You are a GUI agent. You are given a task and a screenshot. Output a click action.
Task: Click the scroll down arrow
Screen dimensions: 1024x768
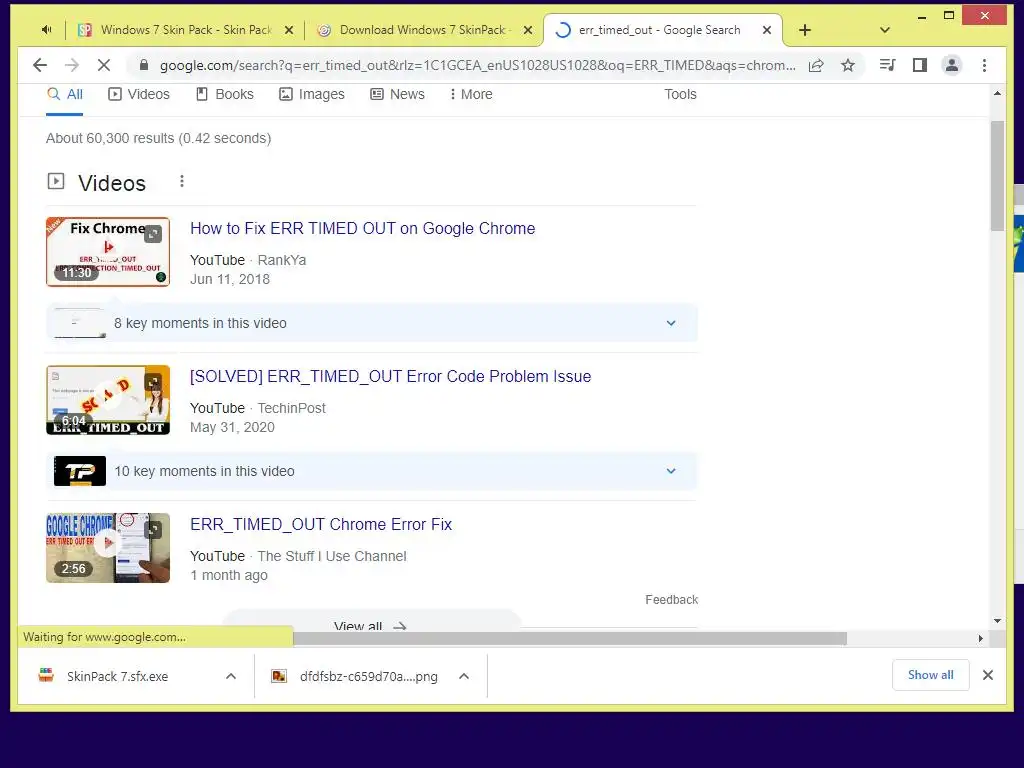[x=997, y=621]
